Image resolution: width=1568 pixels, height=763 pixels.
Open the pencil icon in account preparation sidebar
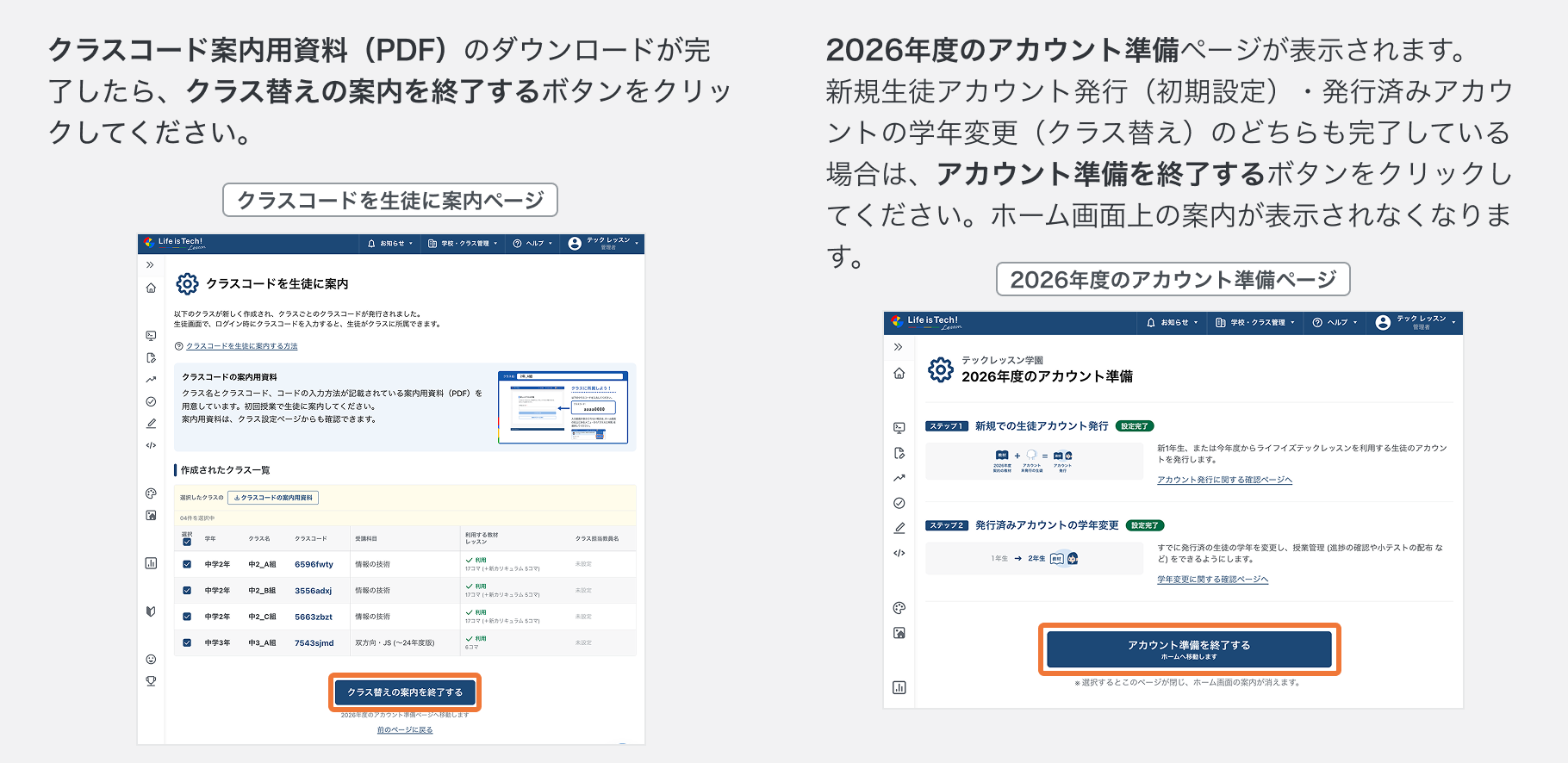click(x=899, y=528)
